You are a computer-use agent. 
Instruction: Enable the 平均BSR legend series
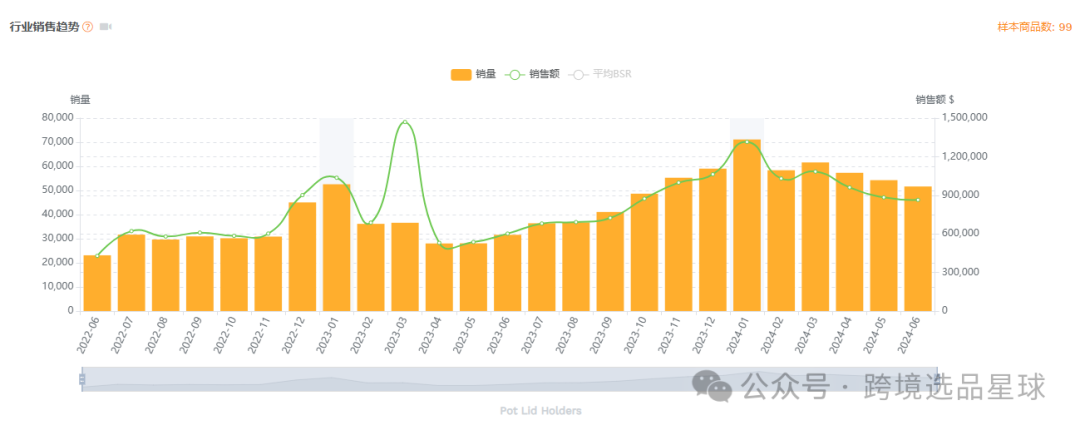point(599,74)
